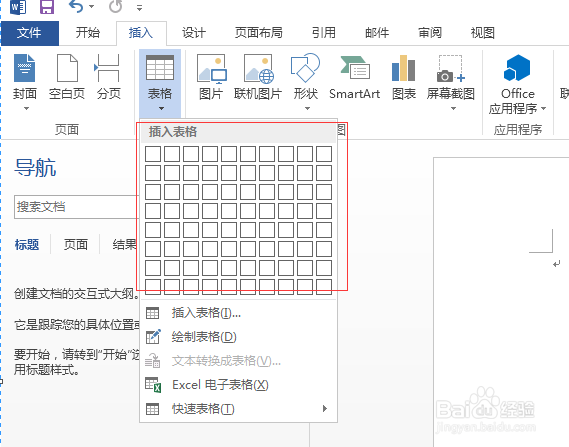Viewport: 569px width, 447px height.
Task: Click the 导航 pane title
Action: 35,168
